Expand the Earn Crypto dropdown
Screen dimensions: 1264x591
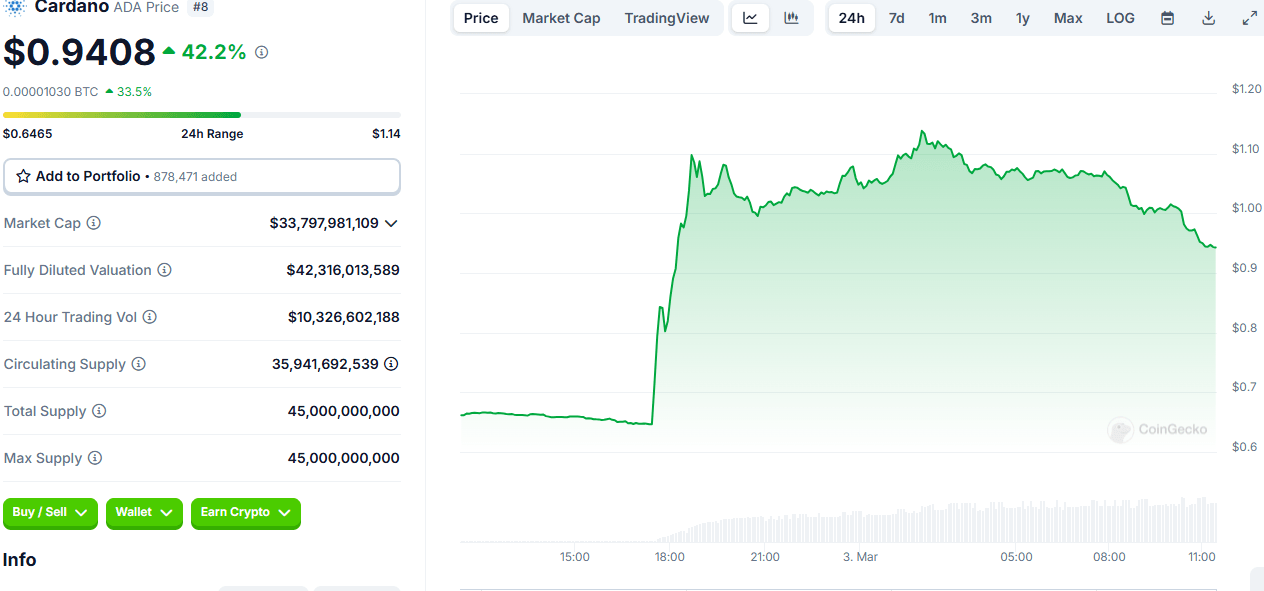(245, 513)
